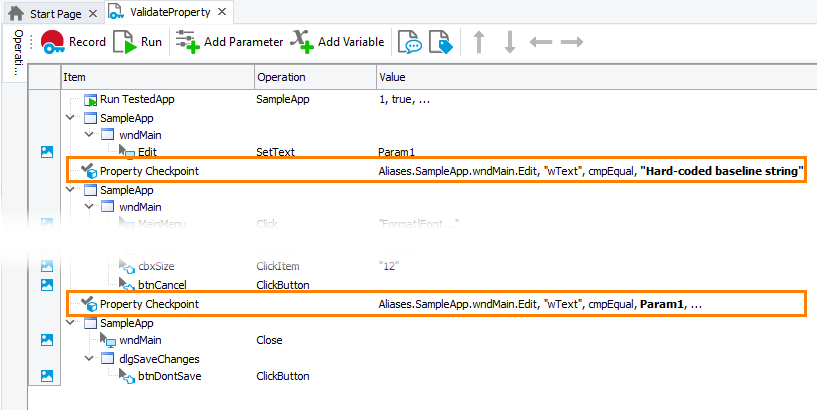Viewport: 817px width, 410px height.
Task: Collapse the dlgSaveChanges node
Action: (x=89, y=358)
